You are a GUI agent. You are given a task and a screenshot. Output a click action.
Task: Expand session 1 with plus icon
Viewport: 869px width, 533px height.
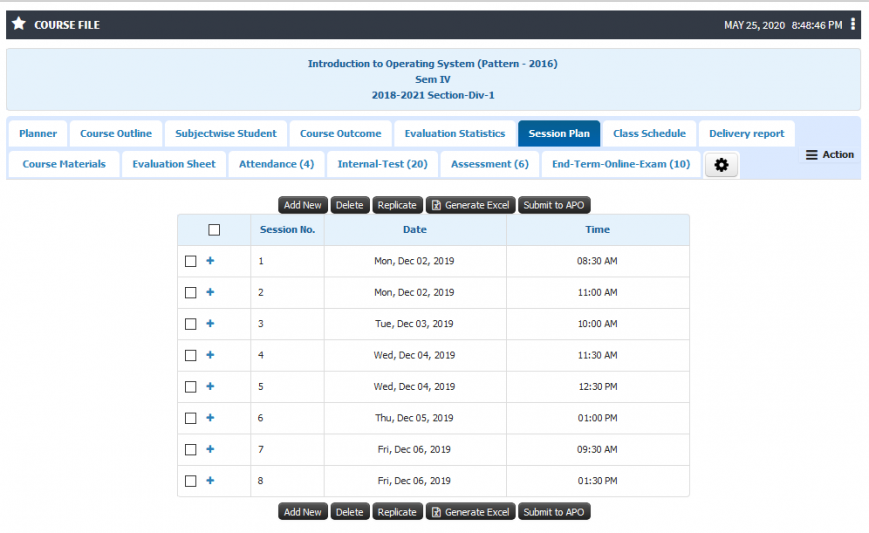pos(210,260)
